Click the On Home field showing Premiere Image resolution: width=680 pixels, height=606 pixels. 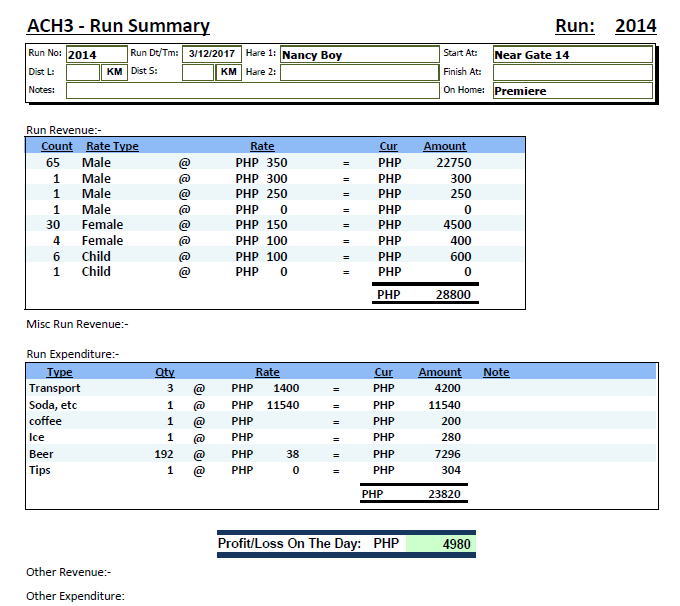(x=572, y=90)
